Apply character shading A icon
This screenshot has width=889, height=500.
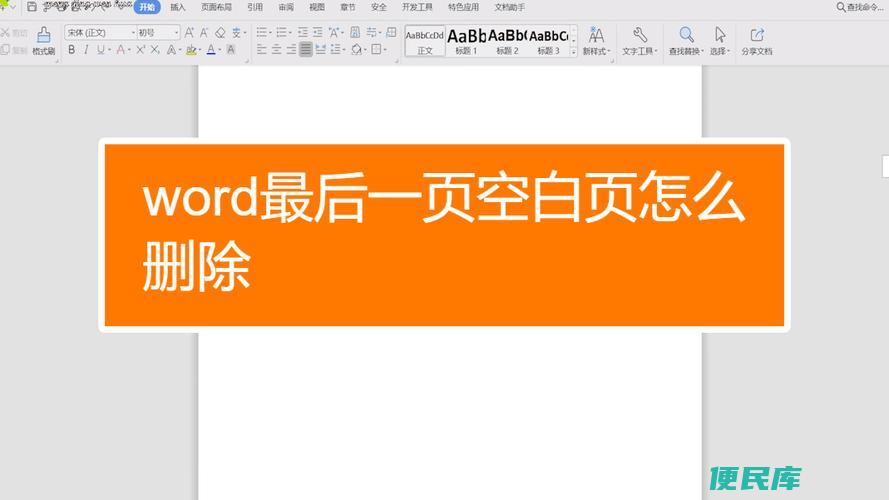231,50
